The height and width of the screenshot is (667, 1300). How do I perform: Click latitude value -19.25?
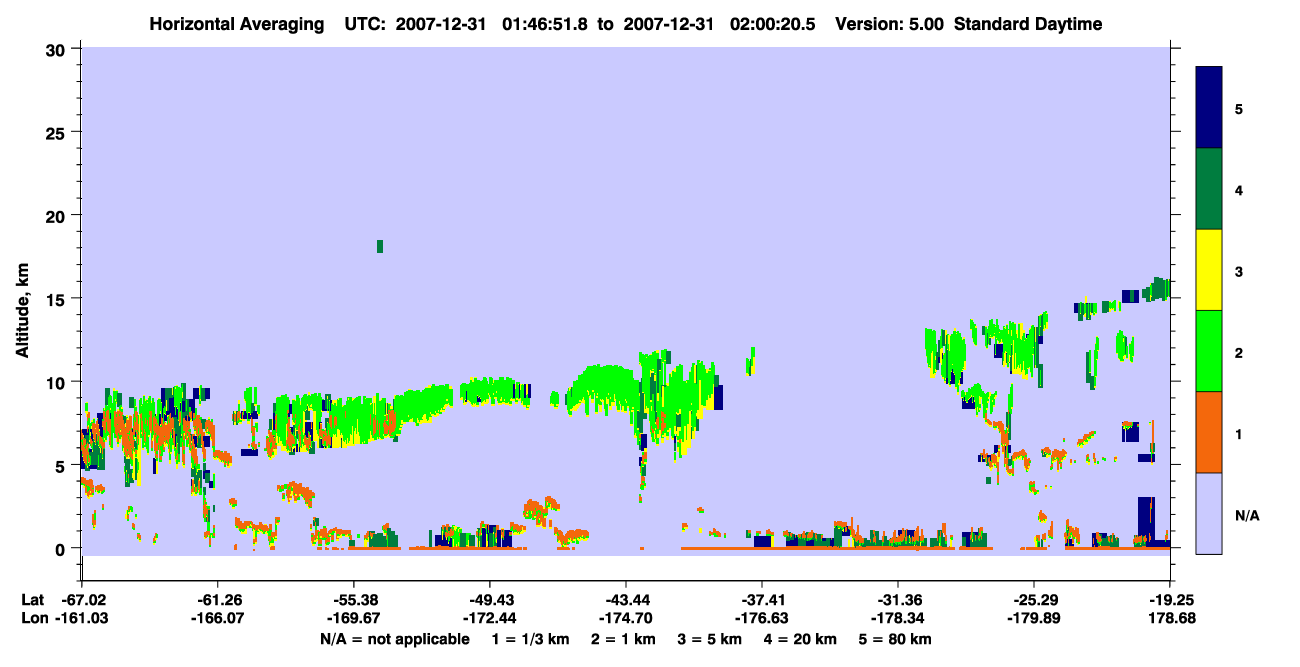[x=1170, y=600]
